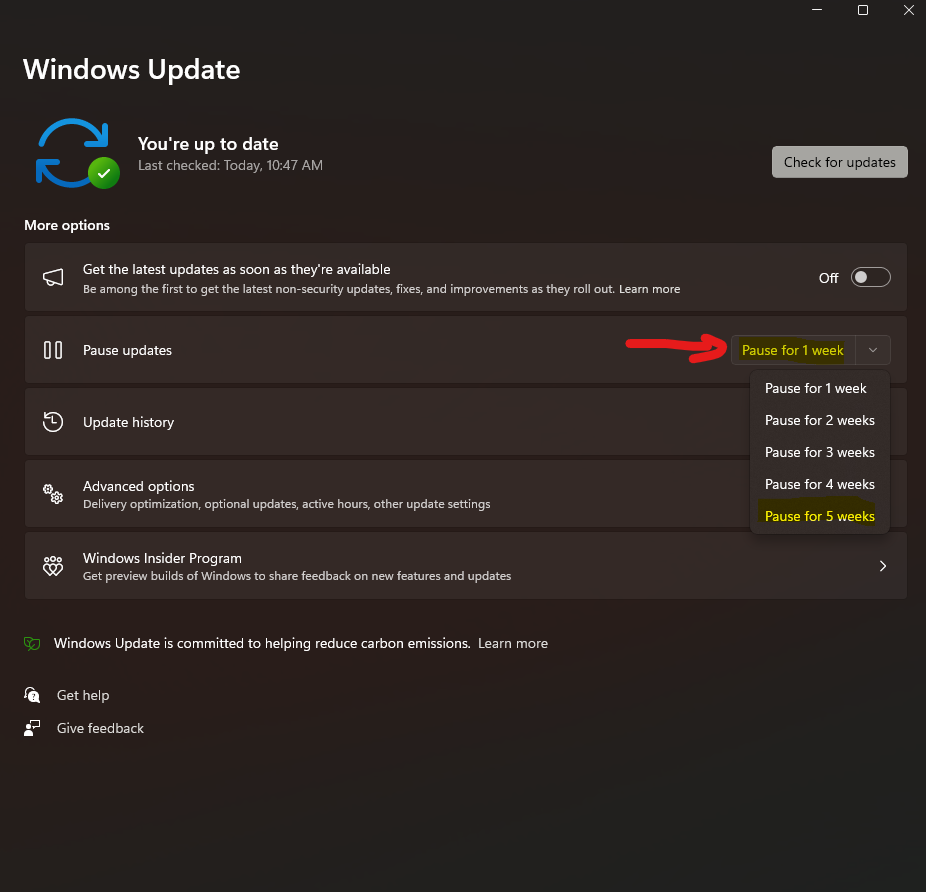Click the More options section label
Viewport: 926px width, 892px height.
tap(67, 225)
